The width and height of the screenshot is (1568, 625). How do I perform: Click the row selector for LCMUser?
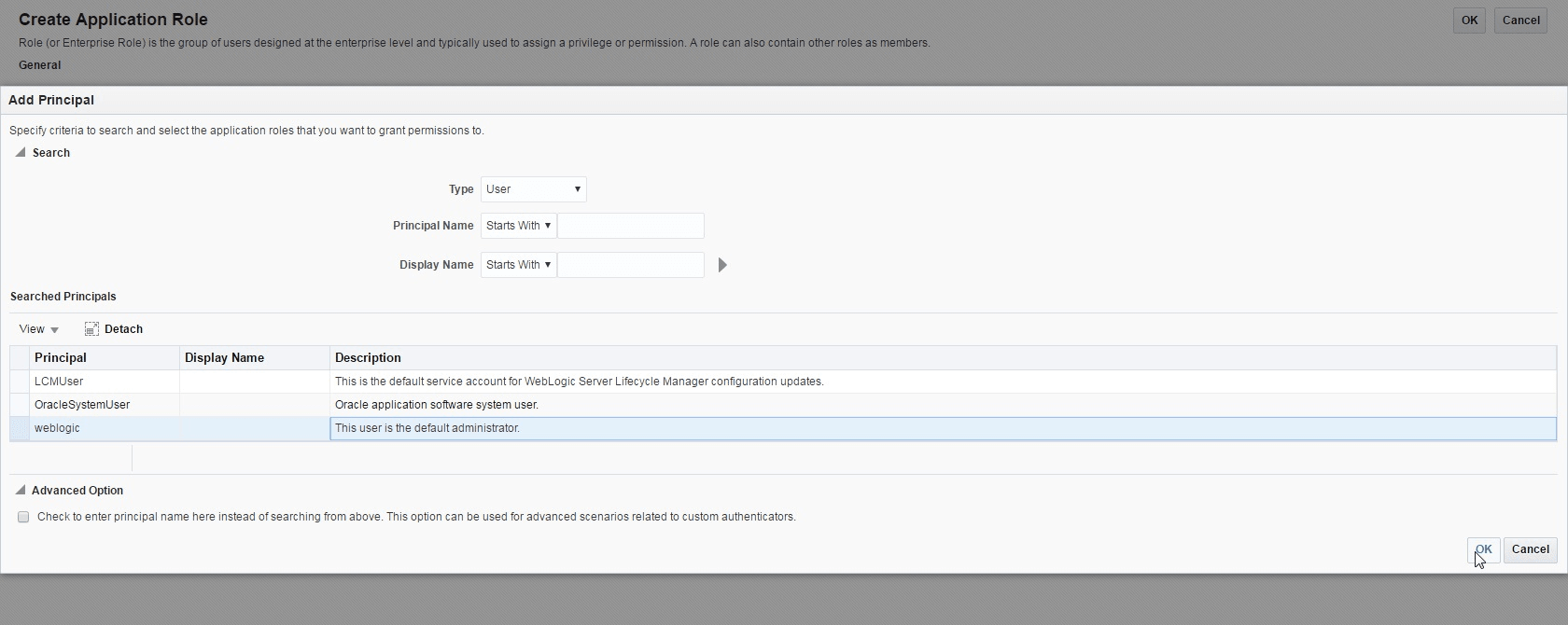(x=20, y=382)
